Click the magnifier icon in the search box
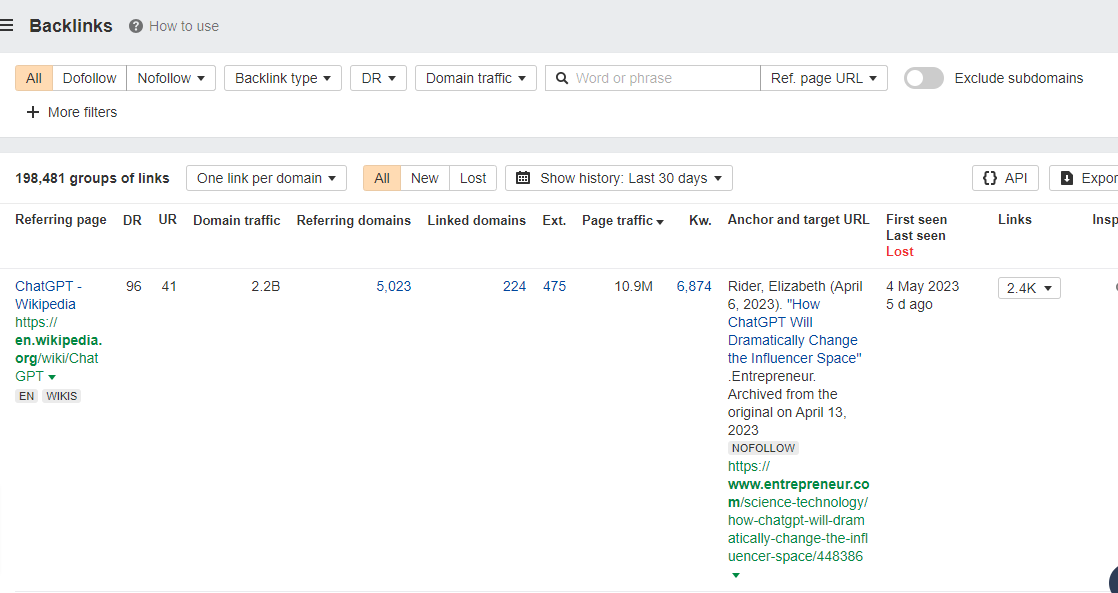Screen dimensions: 1118x593 562,78
